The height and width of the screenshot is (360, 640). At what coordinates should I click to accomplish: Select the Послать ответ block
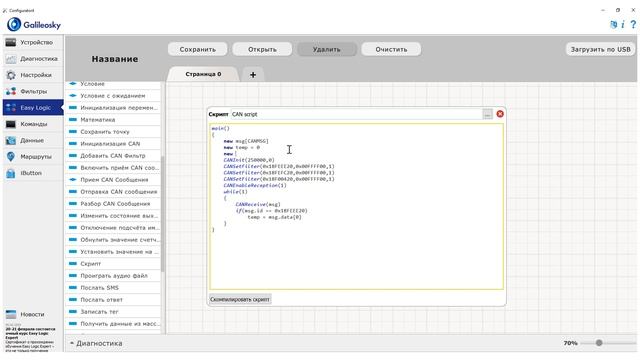tap(113, 300)
